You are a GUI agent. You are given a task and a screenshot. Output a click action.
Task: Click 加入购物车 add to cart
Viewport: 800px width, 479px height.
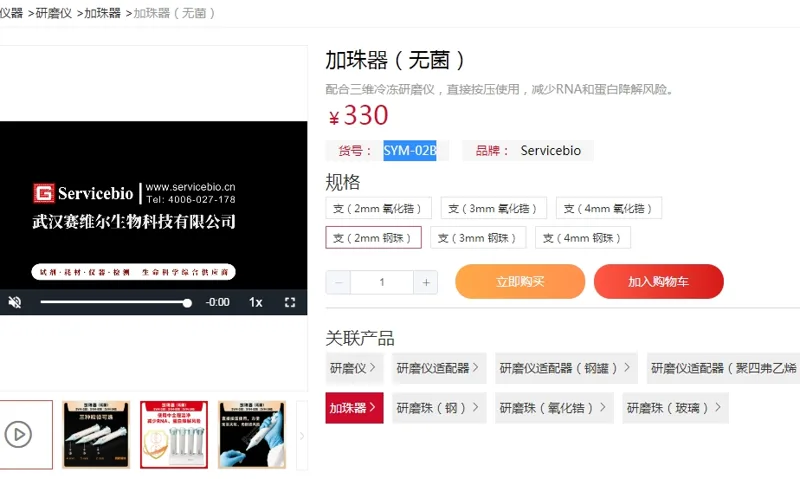coord(659,282)
